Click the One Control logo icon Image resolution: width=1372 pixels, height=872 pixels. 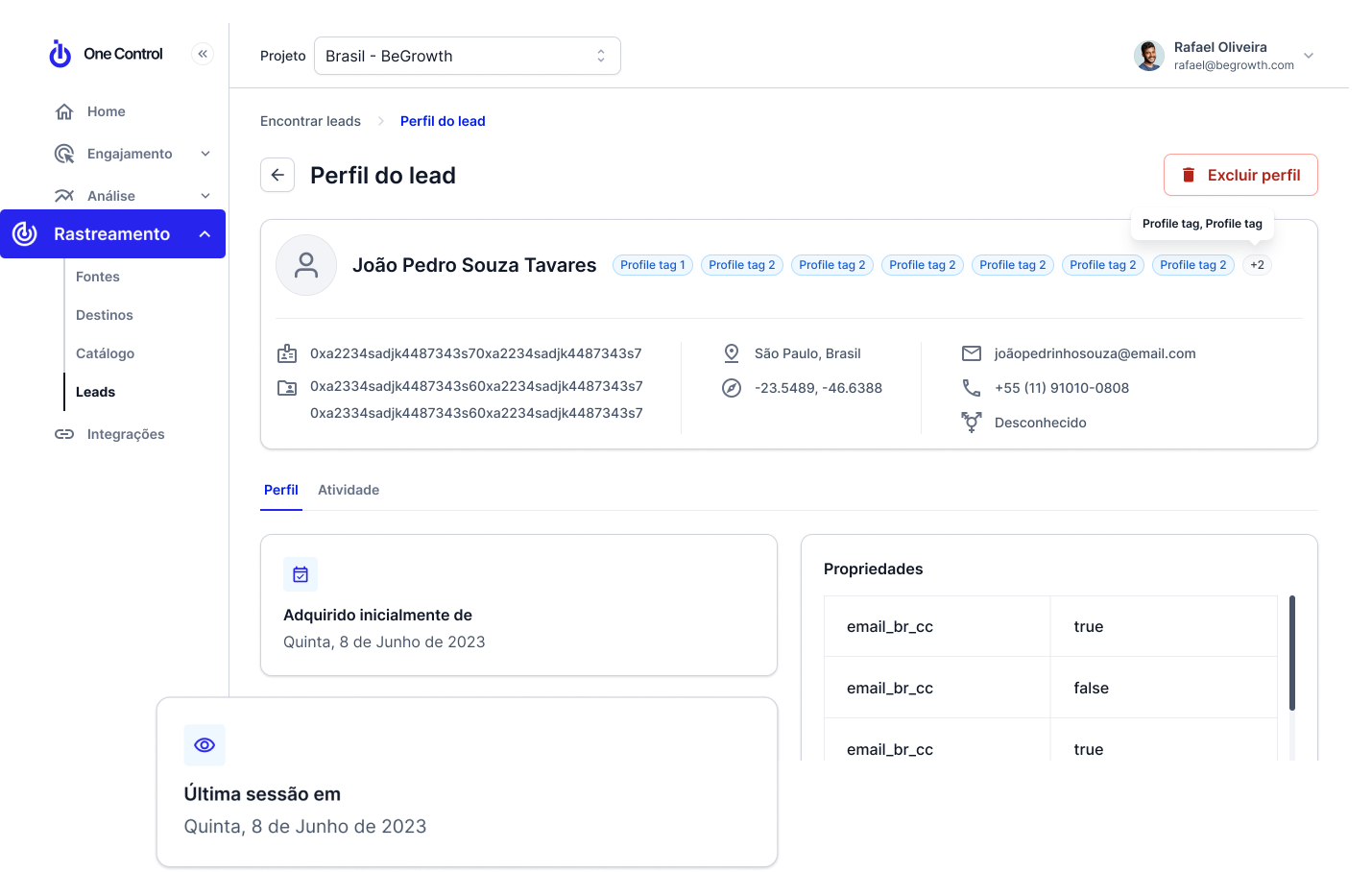point(60,54)
